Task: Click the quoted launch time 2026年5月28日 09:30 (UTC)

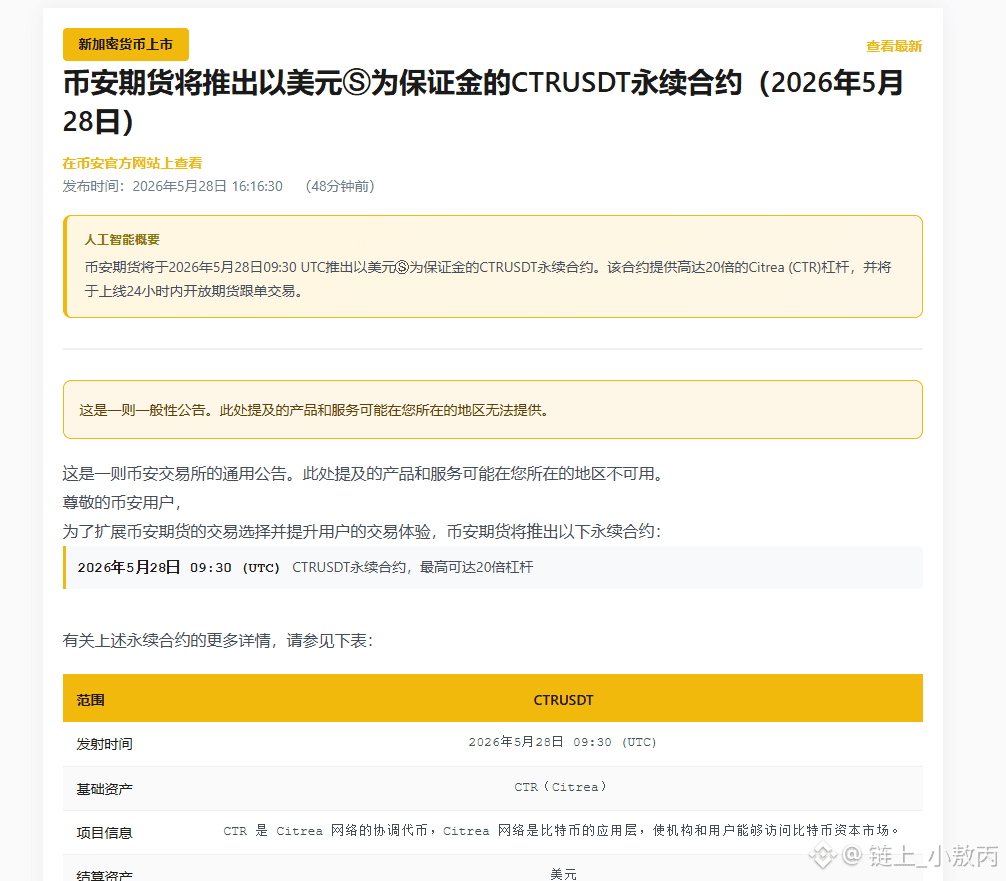Action: coord(178,567)
